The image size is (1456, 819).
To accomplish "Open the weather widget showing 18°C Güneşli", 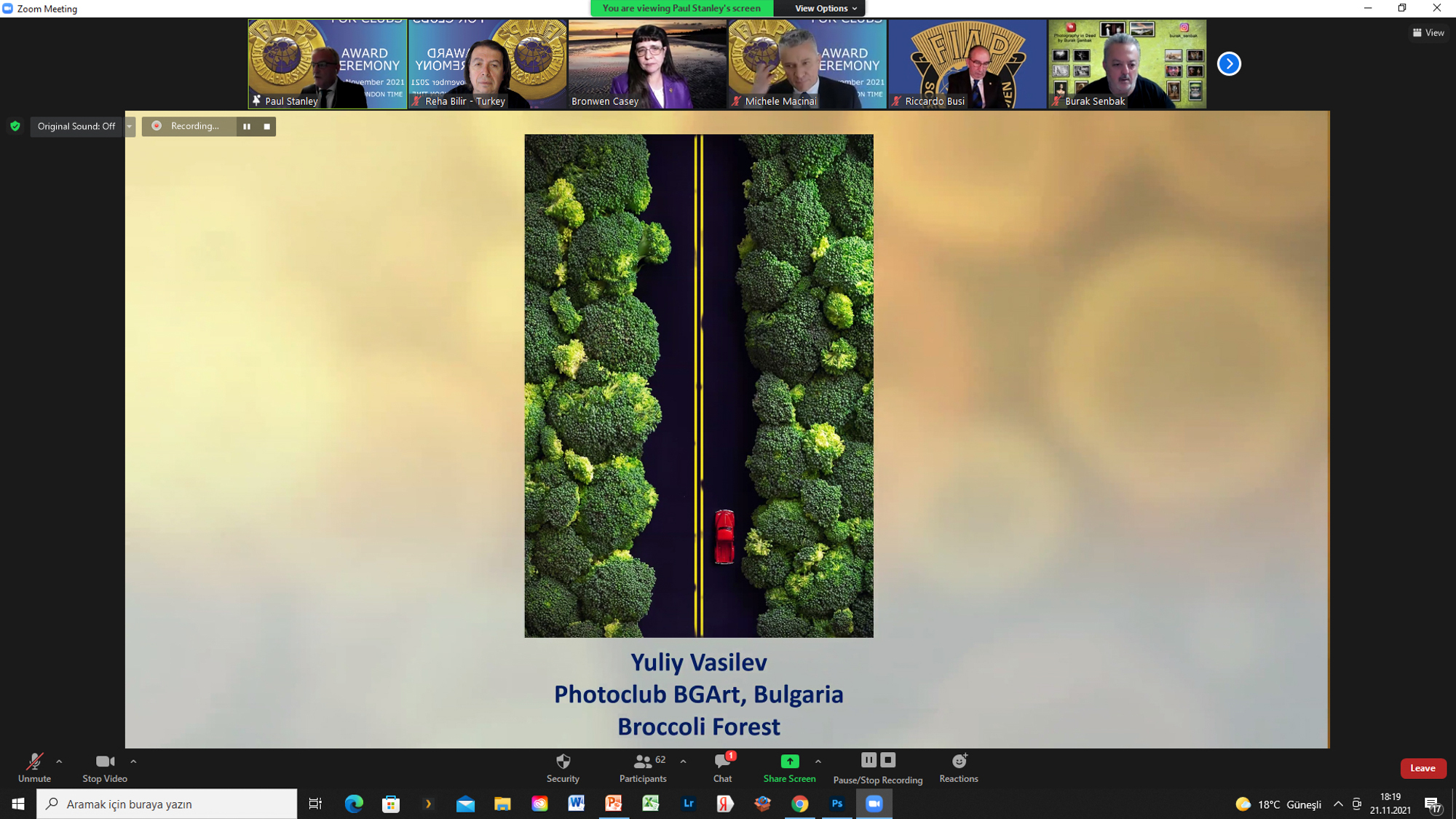I will (x=1278, y=804).
